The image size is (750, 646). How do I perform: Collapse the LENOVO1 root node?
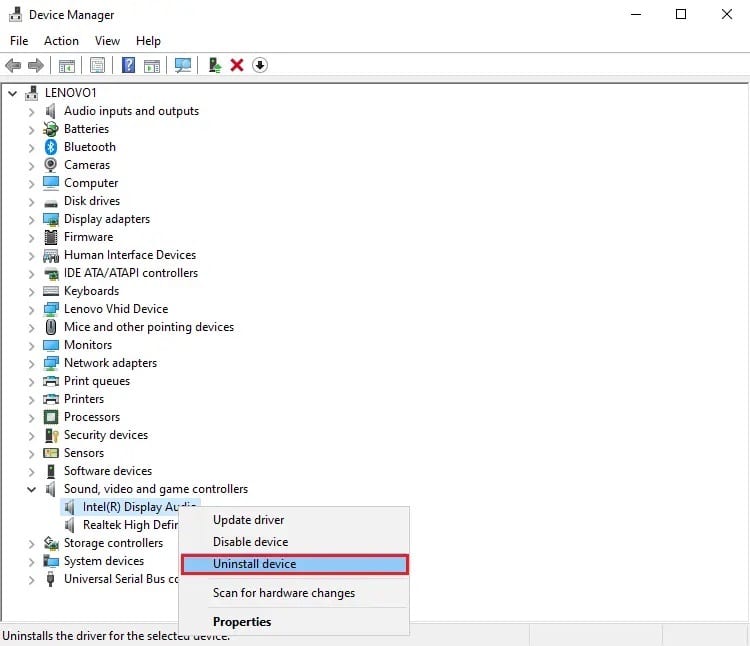coord(13,93)
